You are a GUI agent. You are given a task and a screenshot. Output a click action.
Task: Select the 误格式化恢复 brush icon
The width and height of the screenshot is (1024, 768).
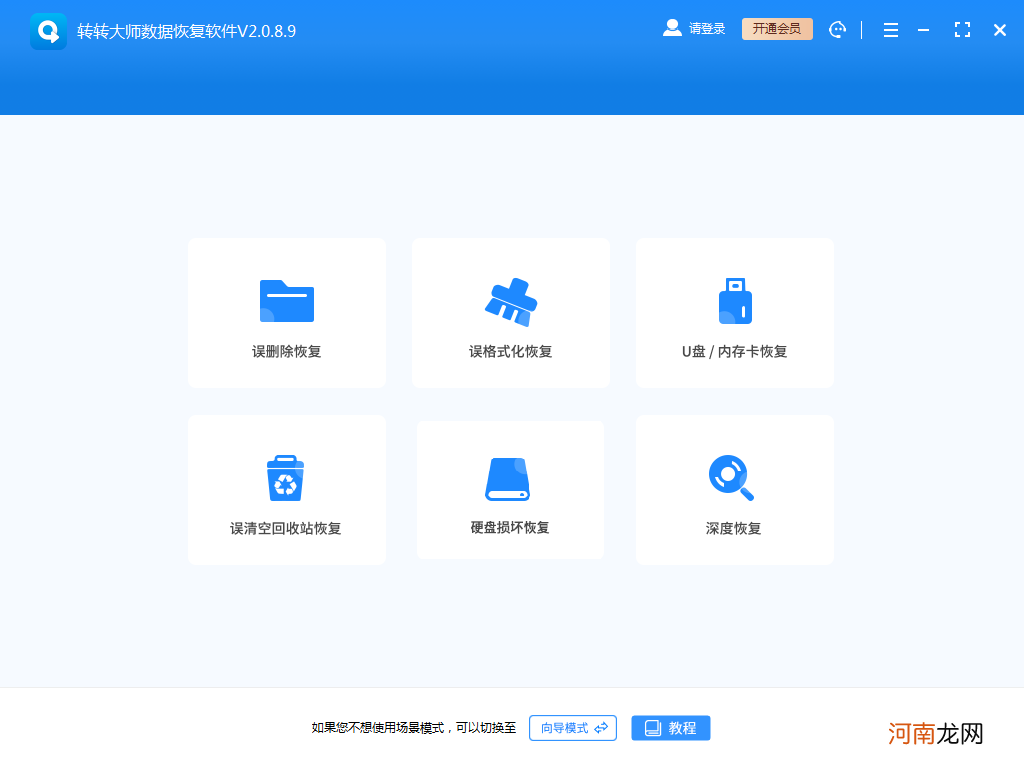coord(510,298)
